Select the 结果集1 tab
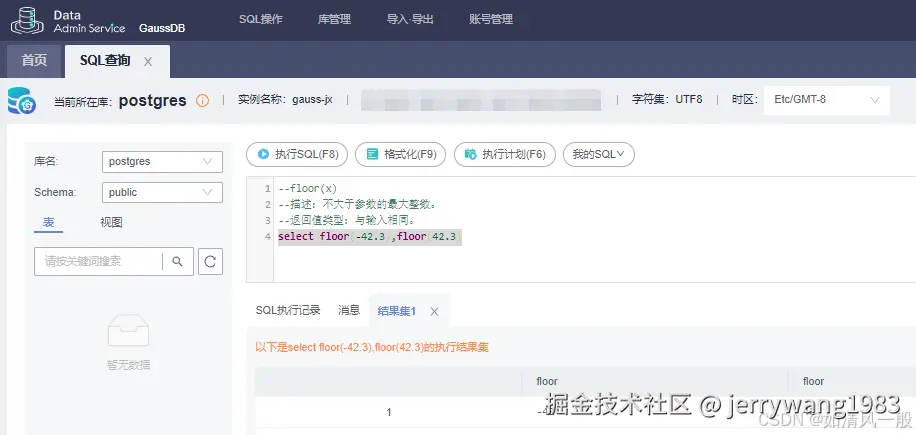This screenshot has width=916, height=435. 397,311
